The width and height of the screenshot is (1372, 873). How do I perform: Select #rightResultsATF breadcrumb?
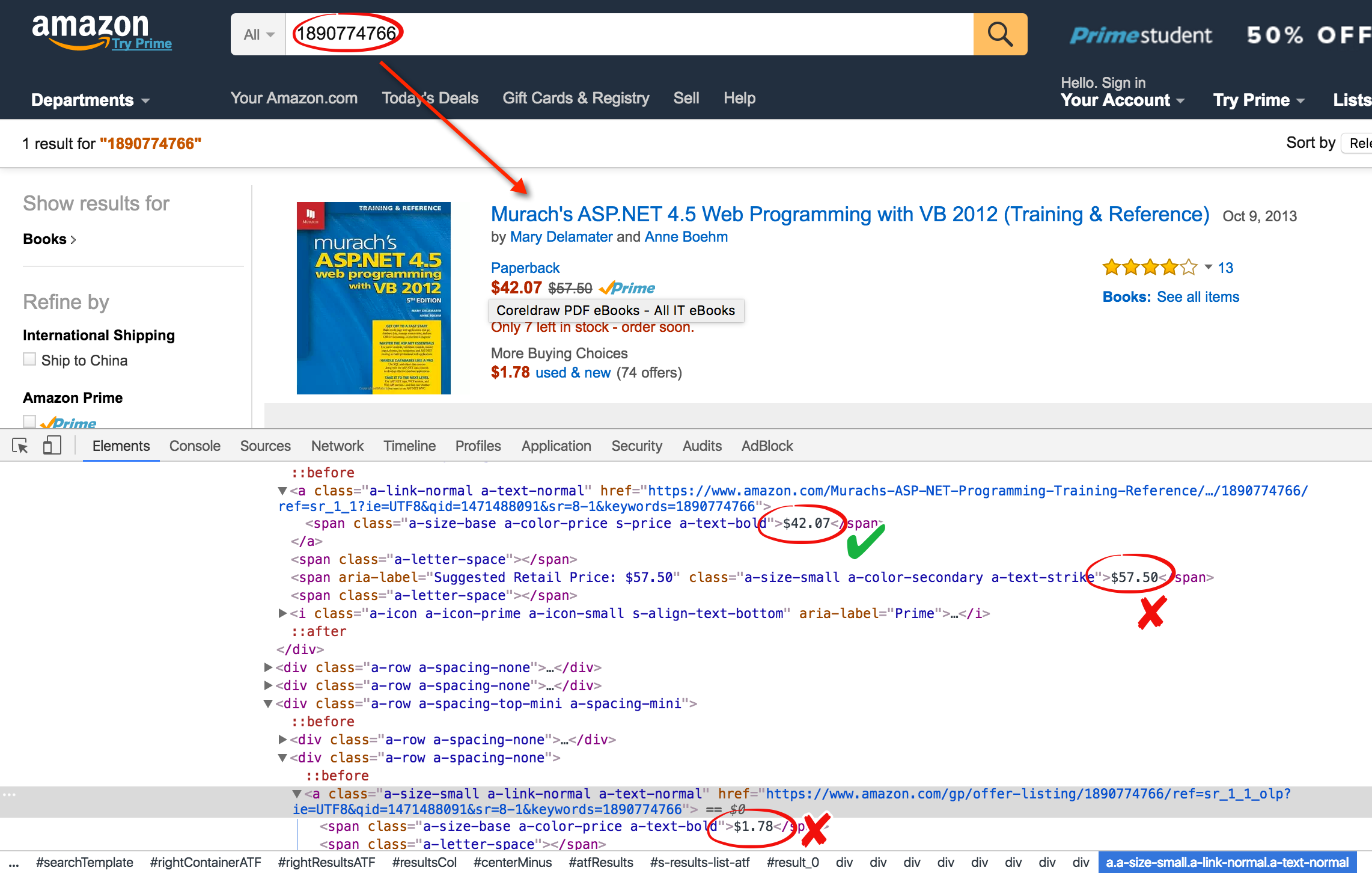(x=326, y=863)
